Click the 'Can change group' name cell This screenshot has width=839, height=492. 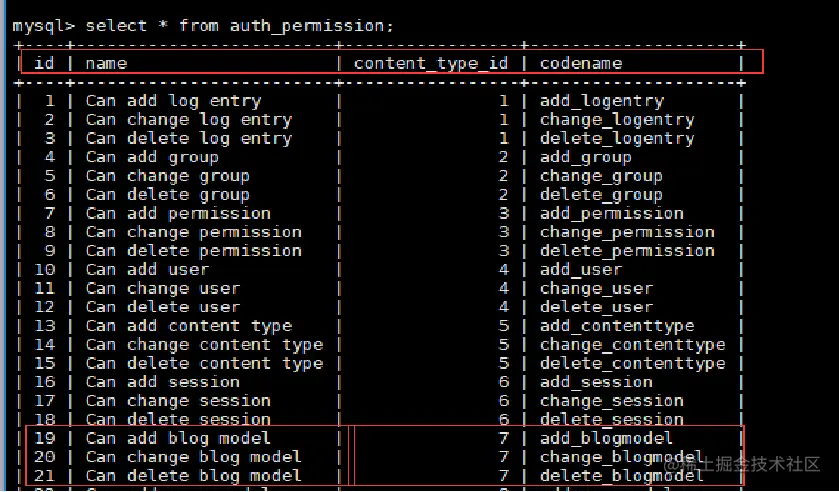[167, 176]
